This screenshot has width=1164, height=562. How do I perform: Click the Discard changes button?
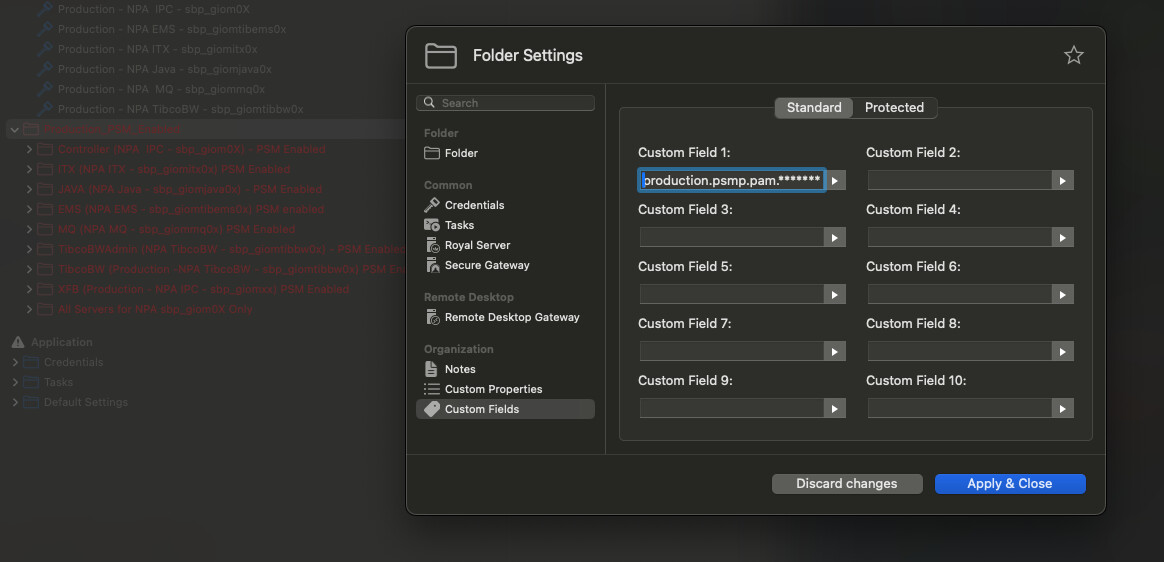coord(846,484)
